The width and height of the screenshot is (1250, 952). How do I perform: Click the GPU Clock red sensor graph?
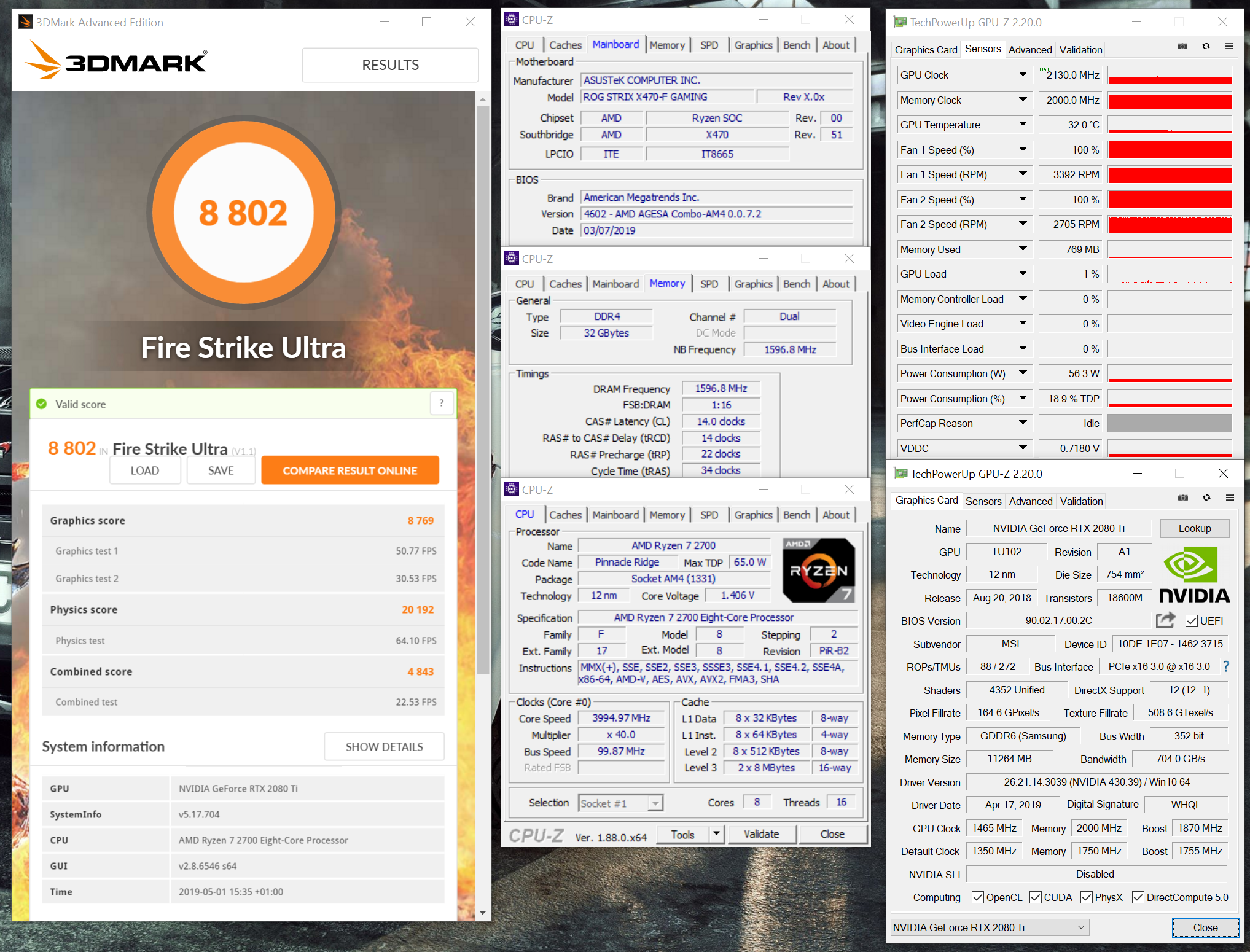(1170, 75)
